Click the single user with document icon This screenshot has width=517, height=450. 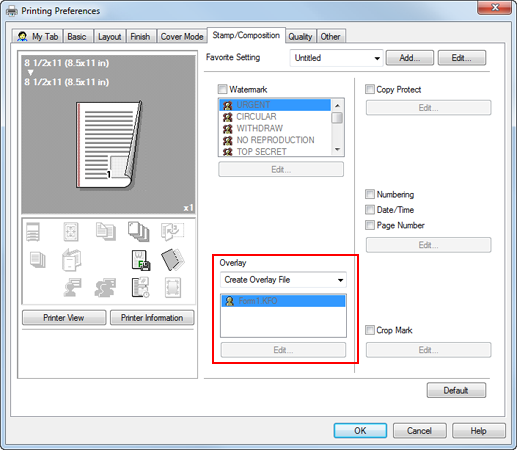tap(72, 287)
